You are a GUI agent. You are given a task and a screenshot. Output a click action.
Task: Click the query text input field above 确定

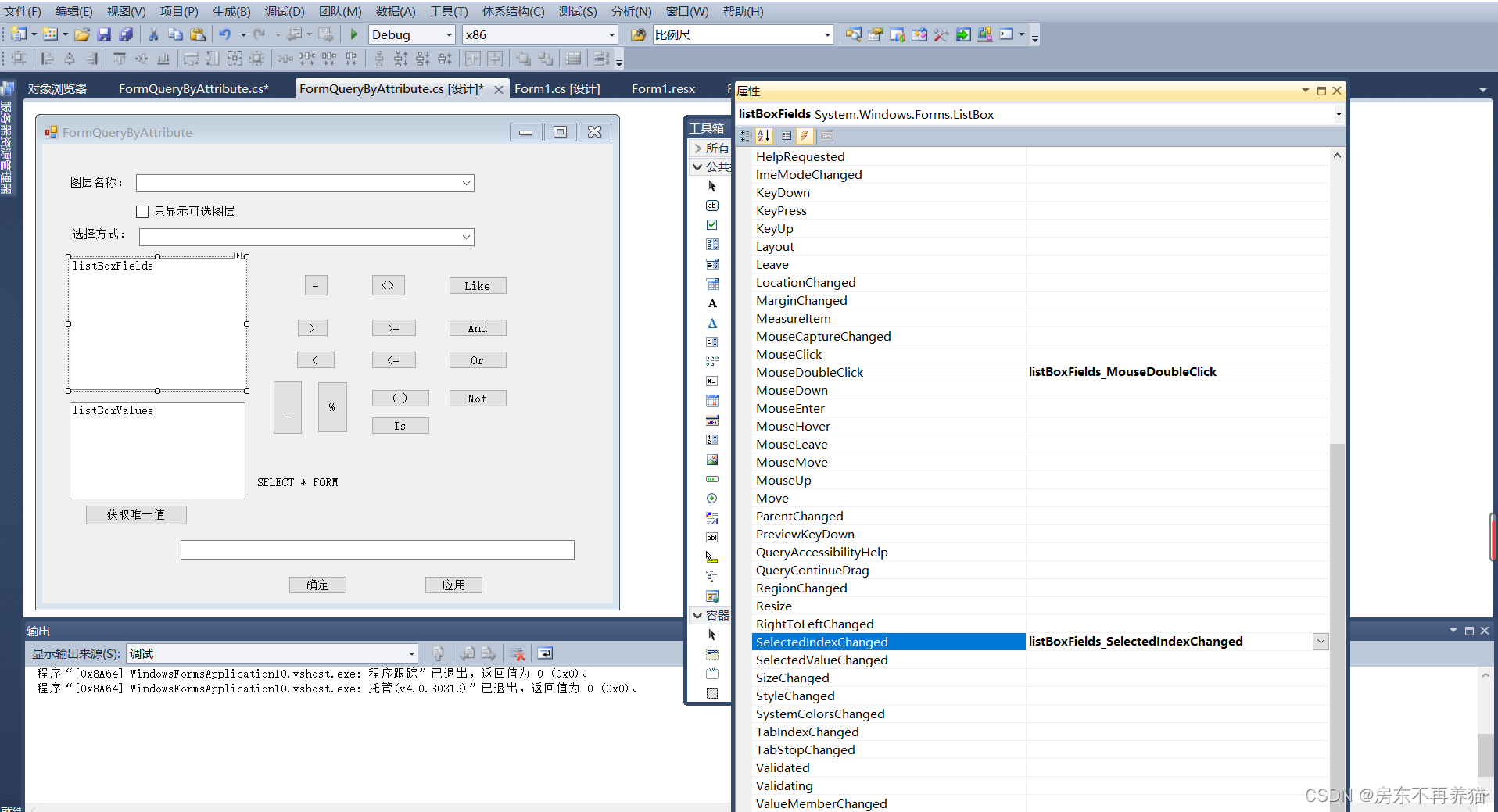pyautogui.click(x=377, y=549)
